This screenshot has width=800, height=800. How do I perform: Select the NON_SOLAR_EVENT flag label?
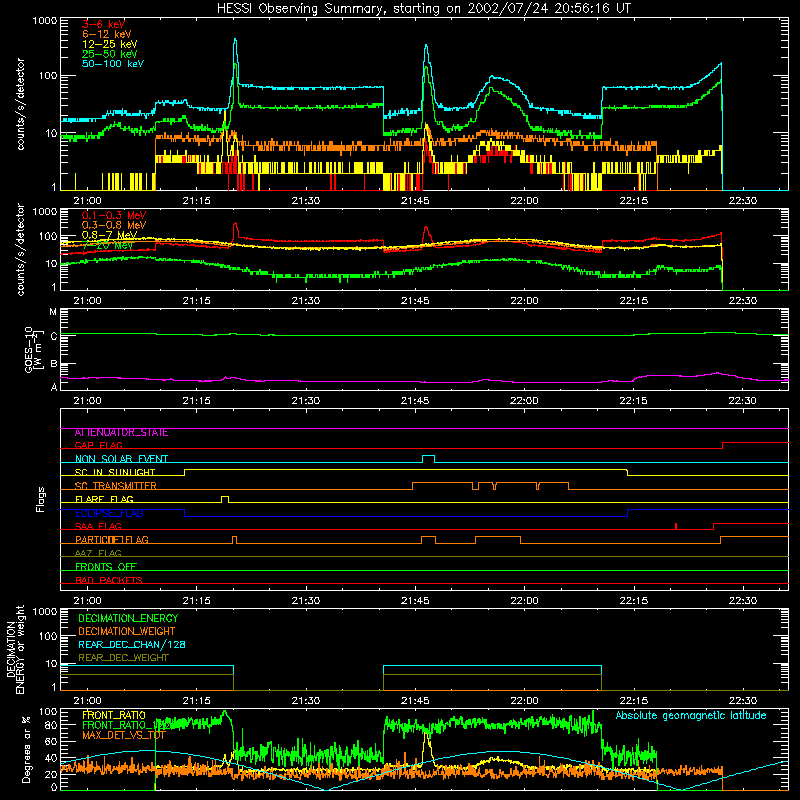pos(121,459)
